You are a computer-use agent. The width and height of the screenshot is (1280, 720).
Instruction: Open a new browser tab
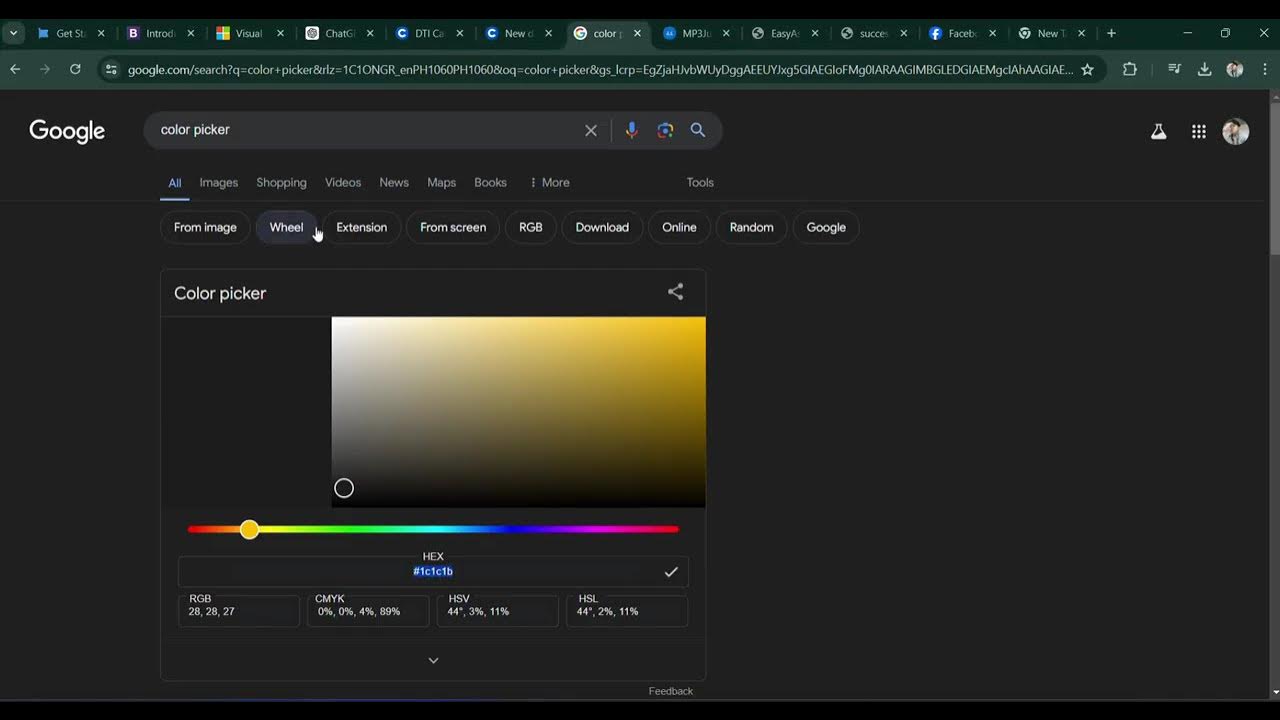tap(1111, 33)
